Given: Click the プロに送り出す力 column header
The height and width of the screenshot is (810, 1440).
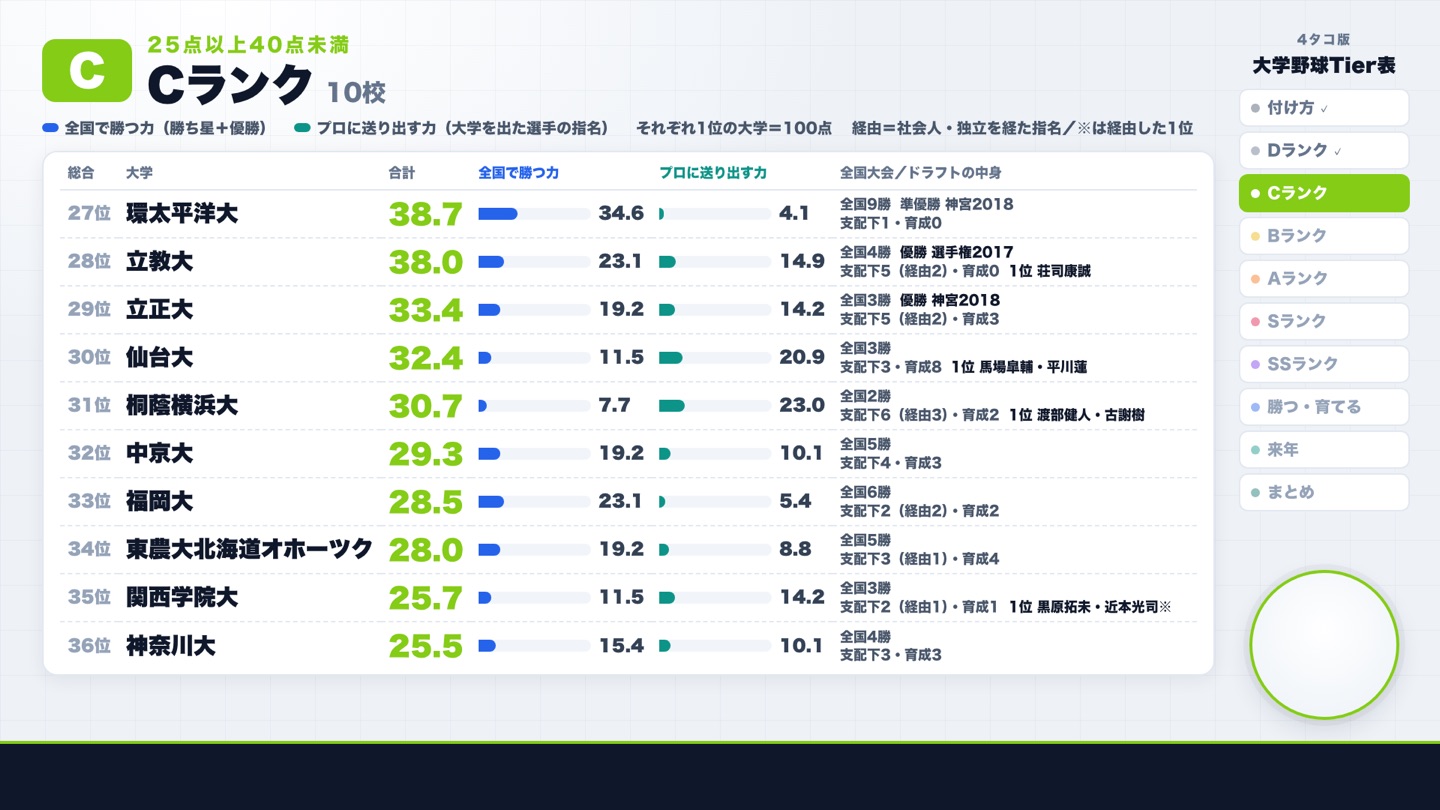Looking at the screenshot, I should tap(713, 173).
